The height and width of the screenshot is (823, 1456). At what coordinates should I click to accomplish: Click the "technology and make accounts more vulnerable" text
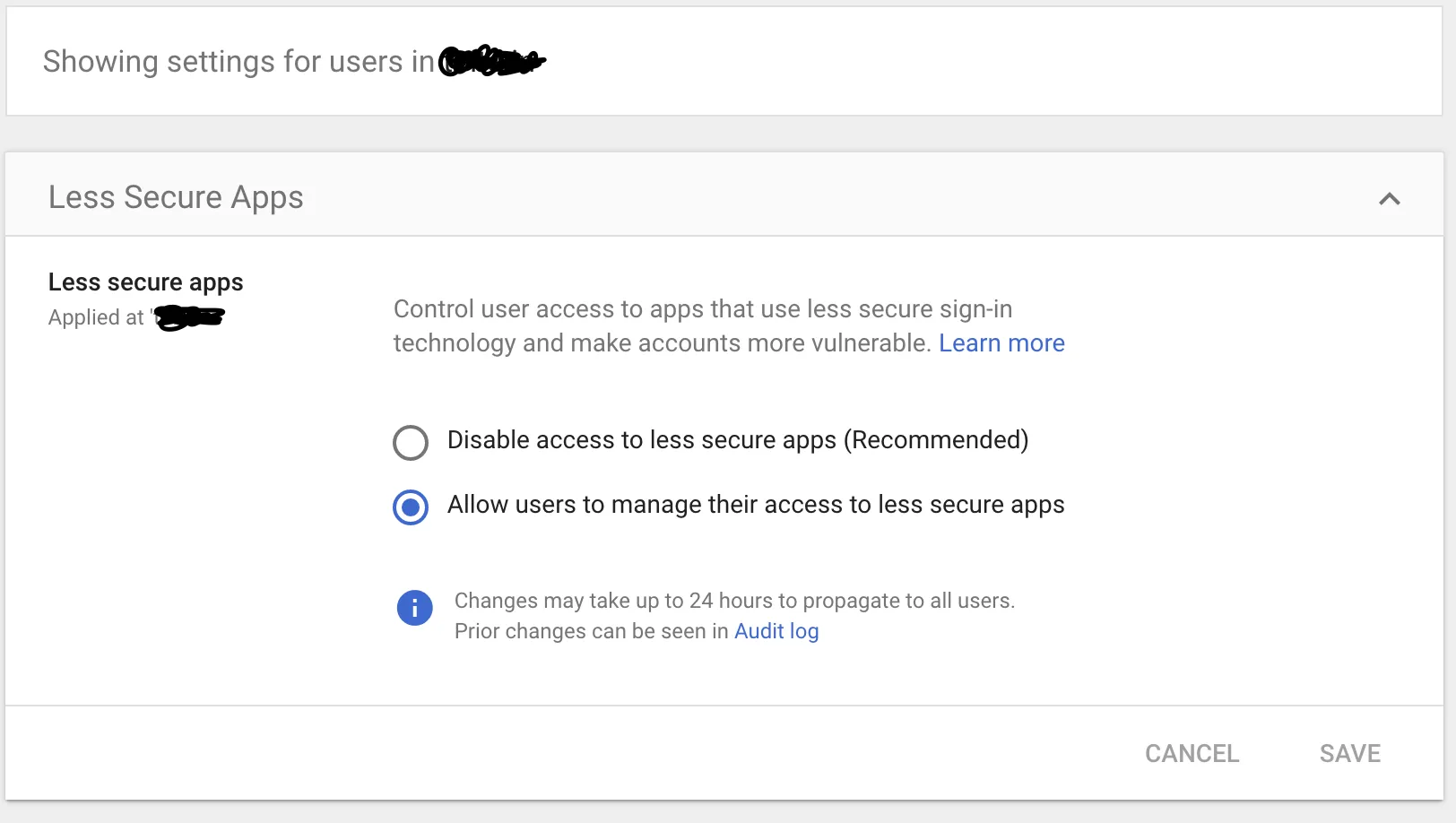tap(662, 343)
